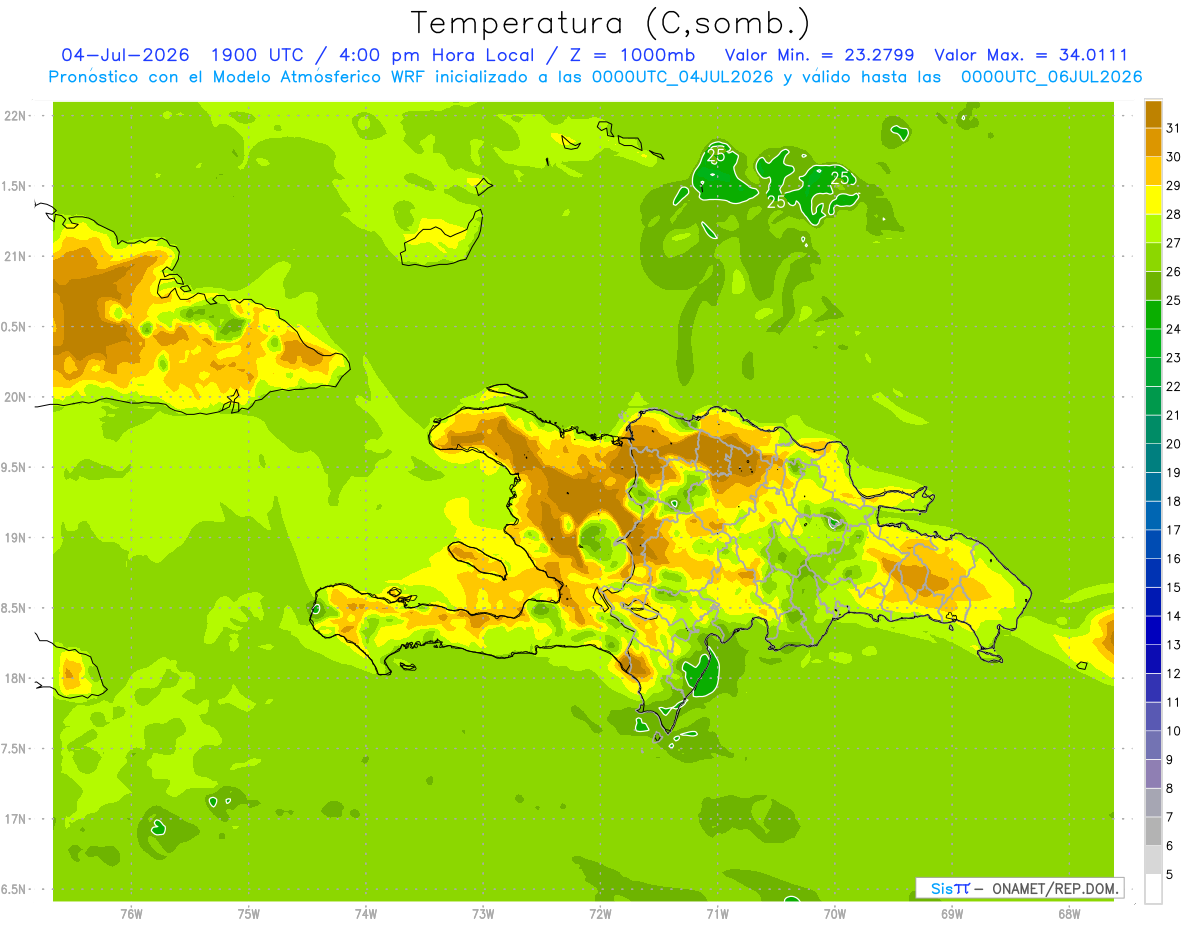
Task: Pick the legend swatch between 30 and 31
Action: coord(1153,143)
